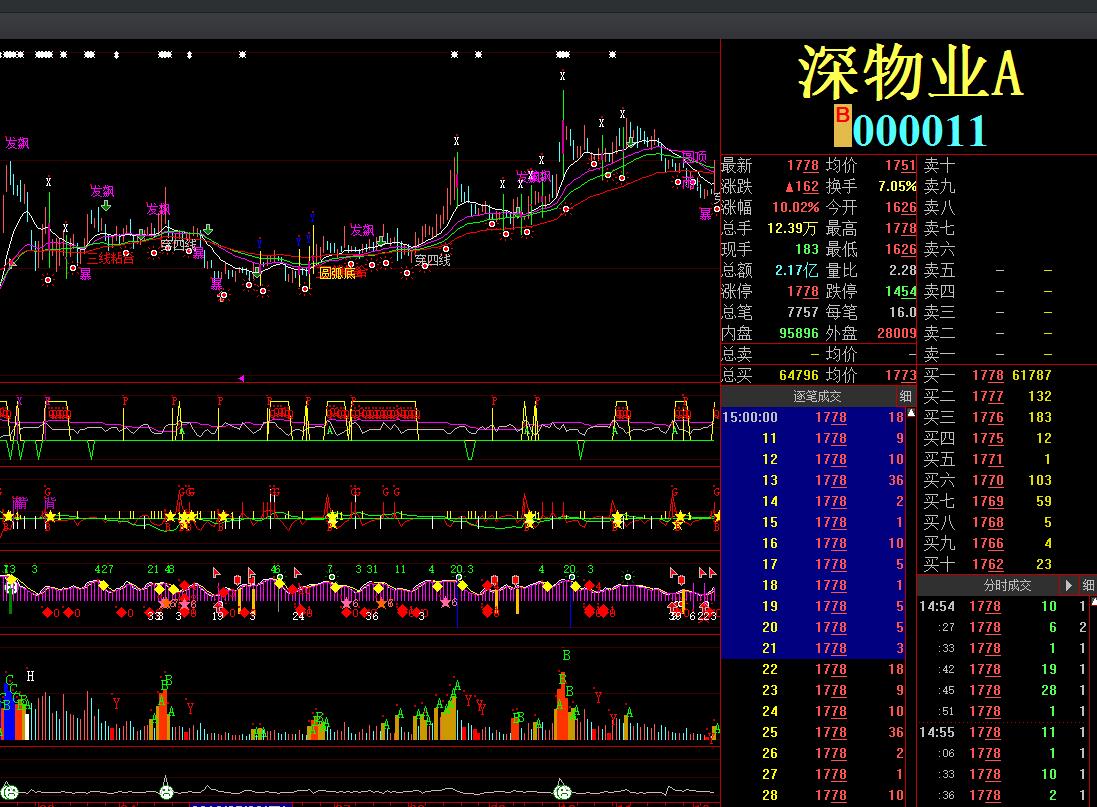Click the white H marker in the volume panel

30,676
